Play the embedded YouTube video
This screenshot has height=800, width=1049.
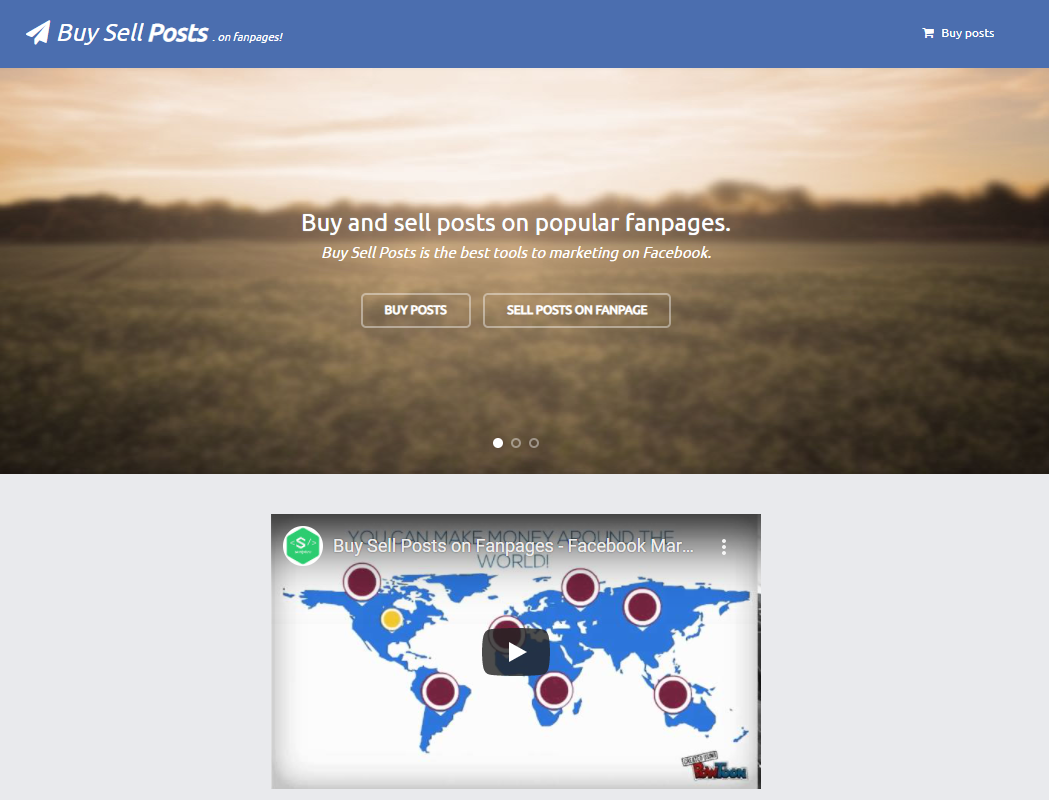click(x=516, y=652)
